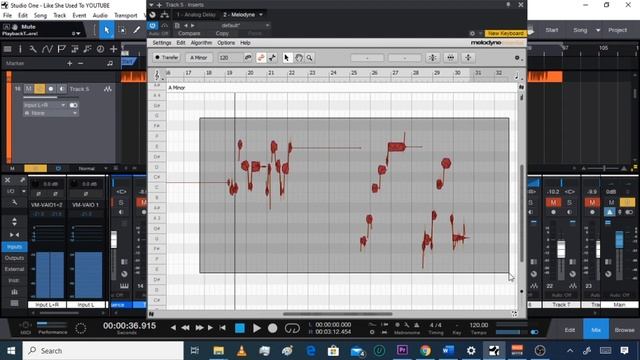Open the Mix view button
Screen dimensions: 640x360
click(x=596, y=330)
